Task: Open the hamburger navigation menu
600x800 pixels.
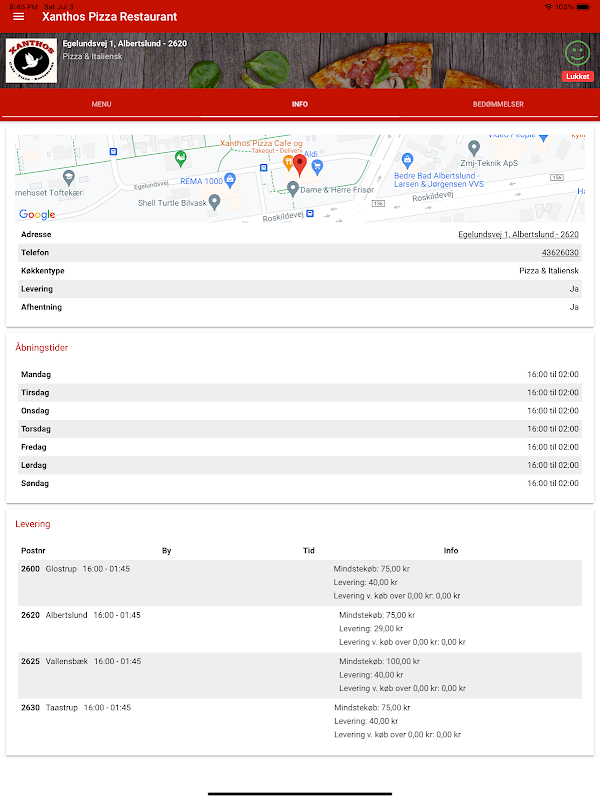Action: coord(18,17)
